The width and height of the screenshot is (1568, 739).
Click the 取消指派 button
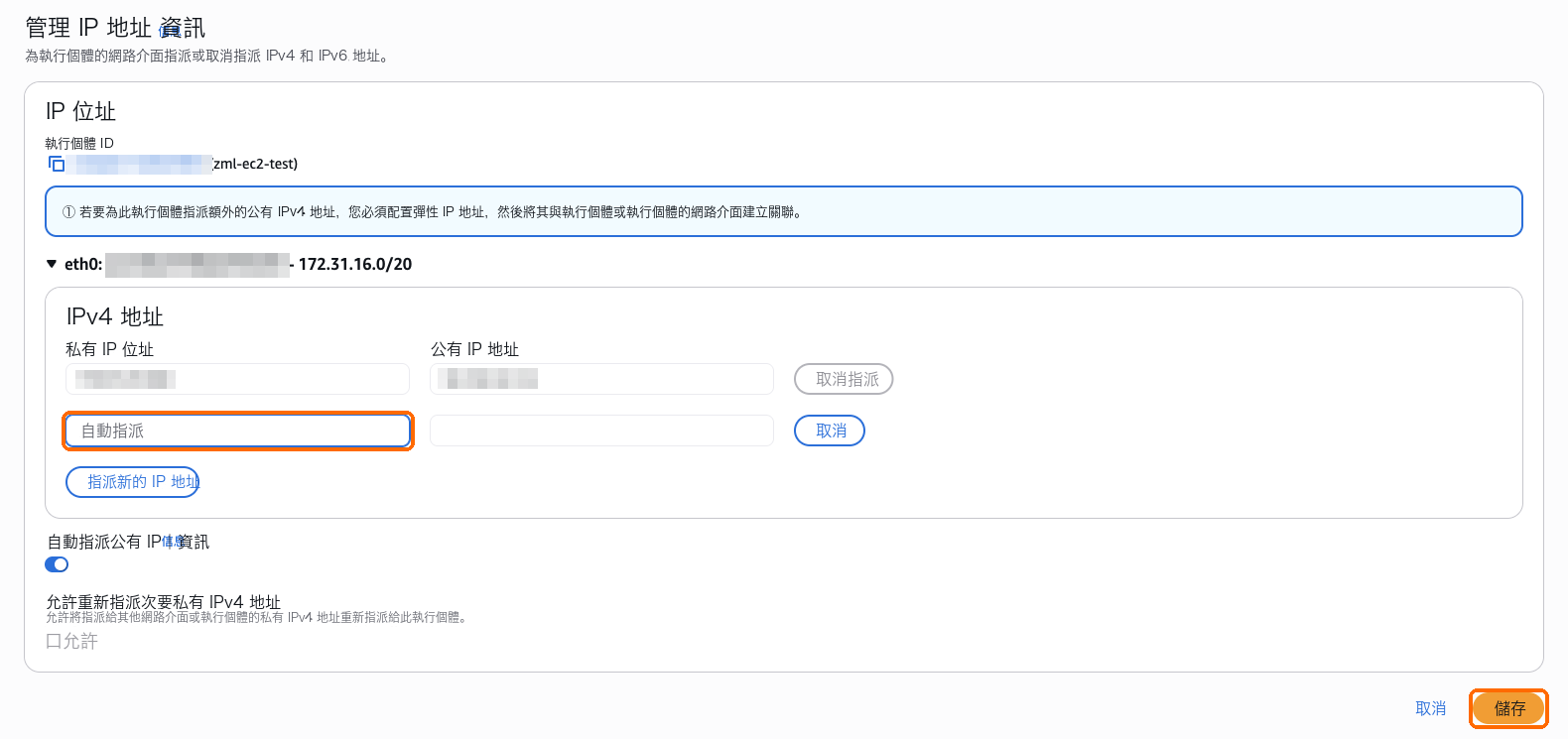[x=844, y=379]
